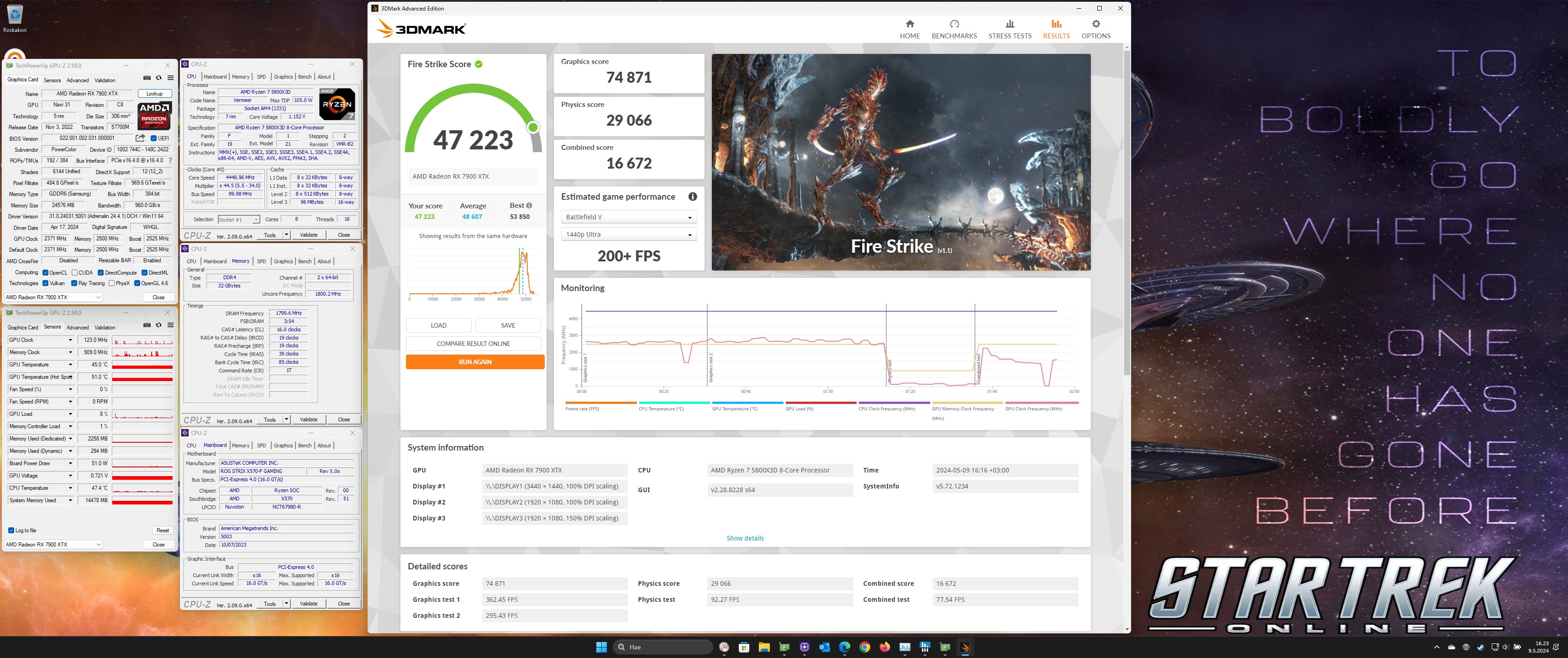Click the refresh icon in GPU-Z Graphics Card window
This screenshot has height=658, width=1568.
[159, 78]
